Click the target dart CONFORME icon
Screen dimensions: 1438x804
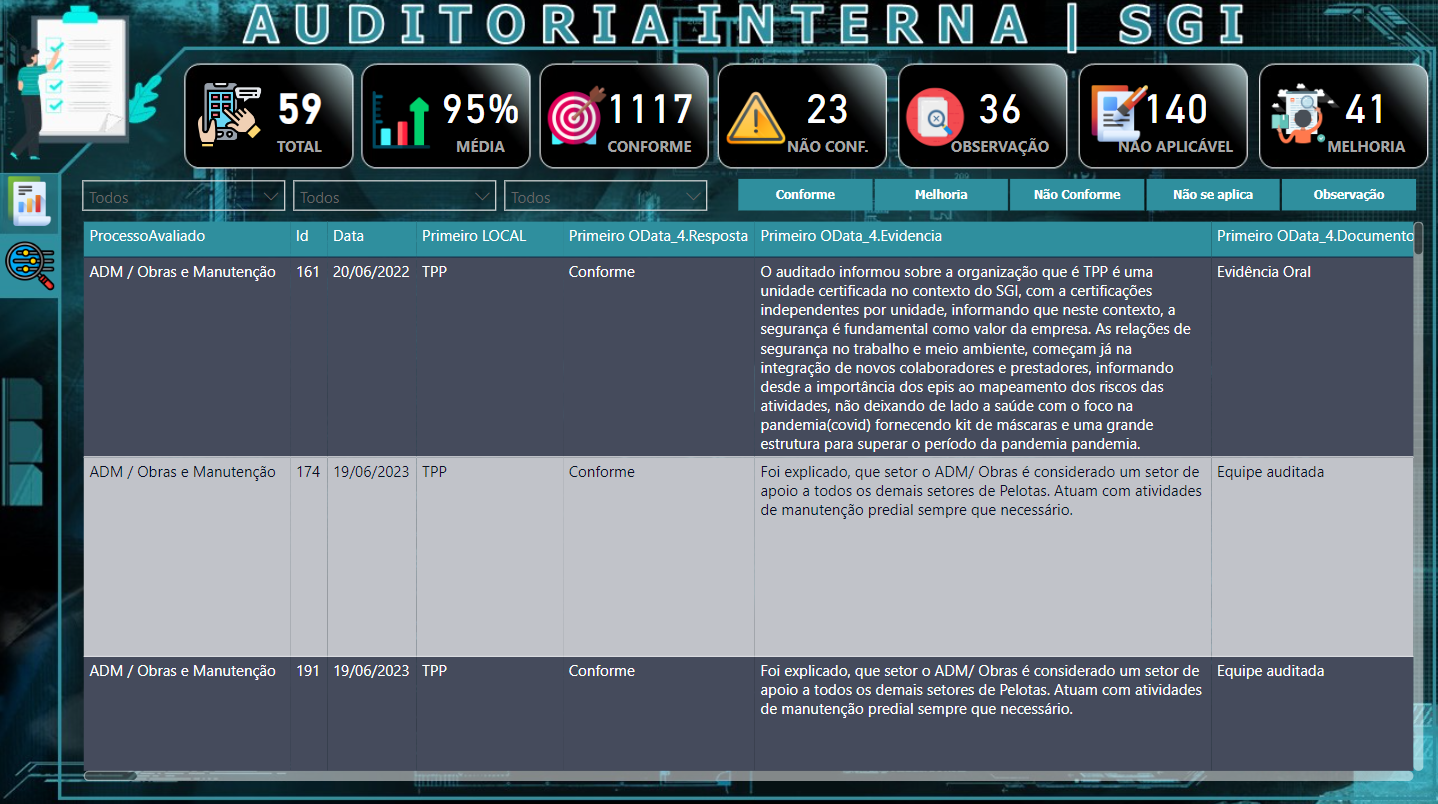tap(577, 115)
